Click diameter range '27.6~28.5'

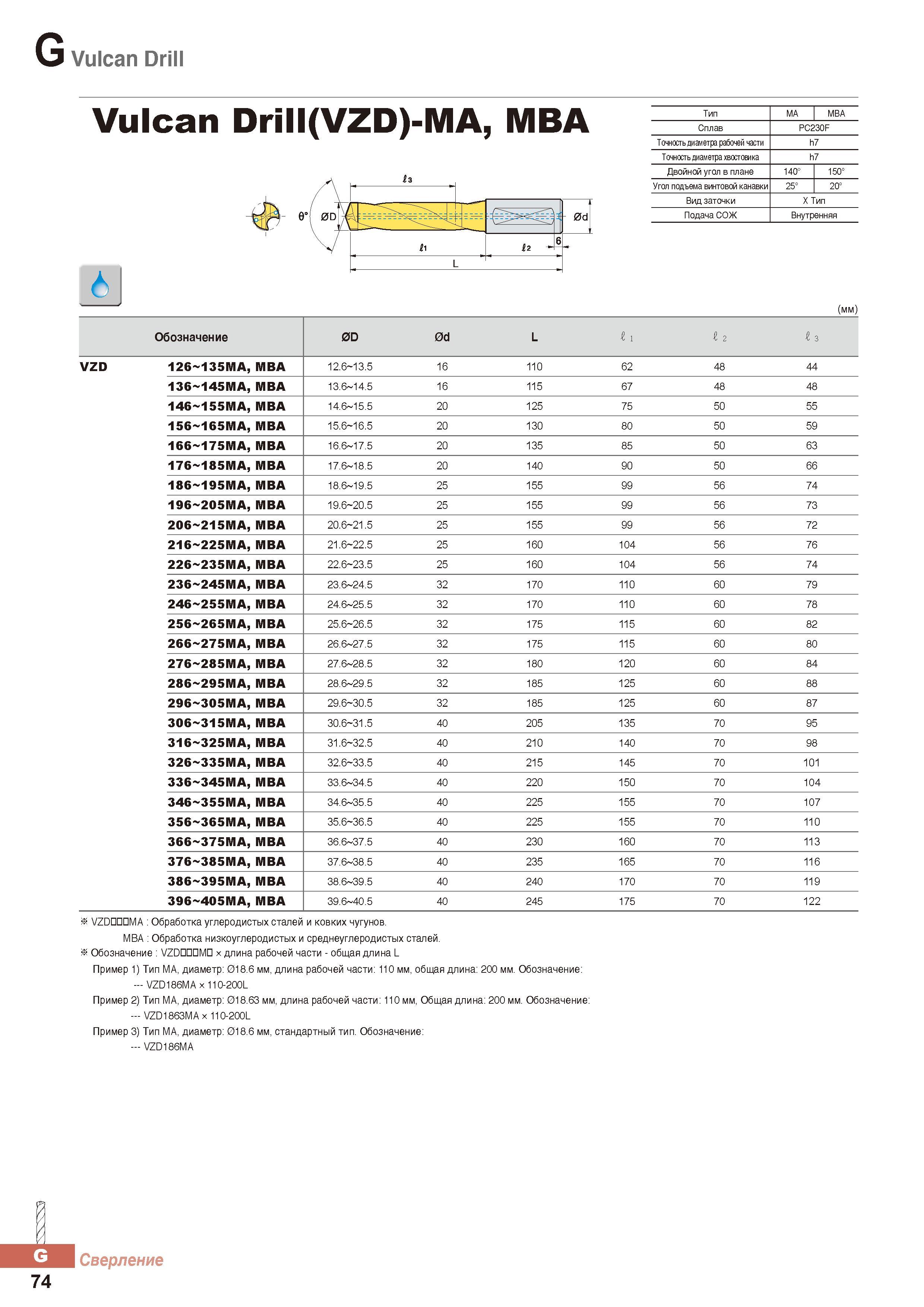pyautogui.click(x=350, y=664)
